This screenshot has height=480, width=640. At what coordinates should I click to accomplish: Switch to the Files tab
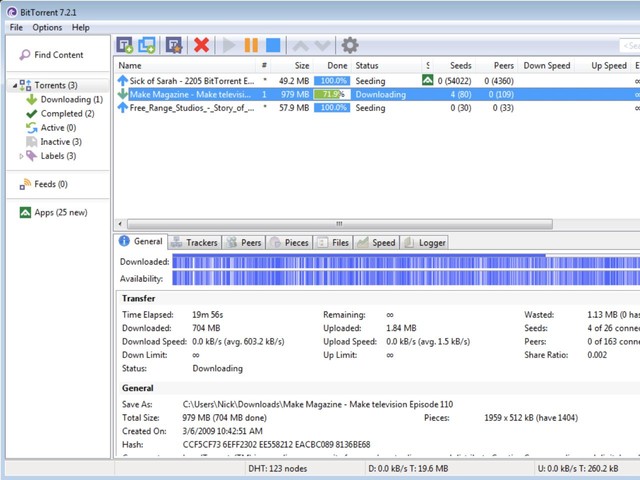(333, 242)
